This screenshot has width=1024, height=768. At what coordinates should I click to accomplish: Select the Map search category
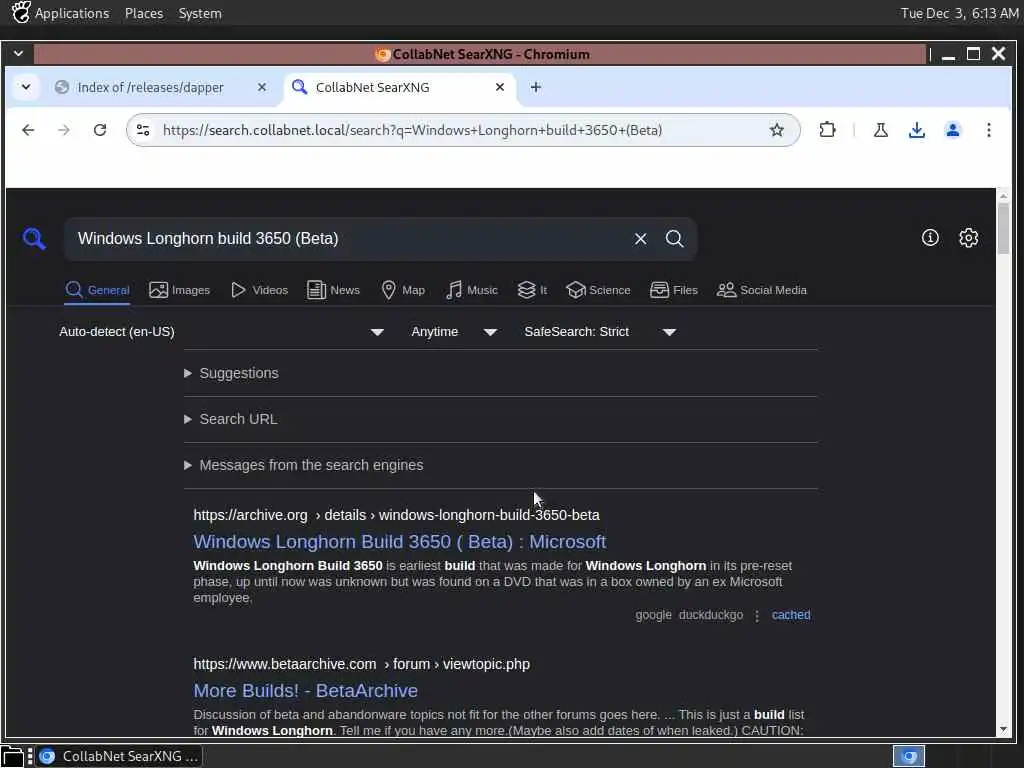pos(403,290)
